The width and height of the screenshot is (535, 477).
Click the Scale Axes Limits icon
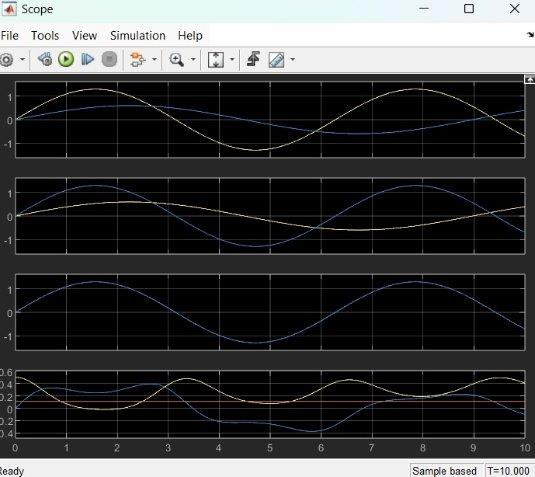[x=216, y=60]
